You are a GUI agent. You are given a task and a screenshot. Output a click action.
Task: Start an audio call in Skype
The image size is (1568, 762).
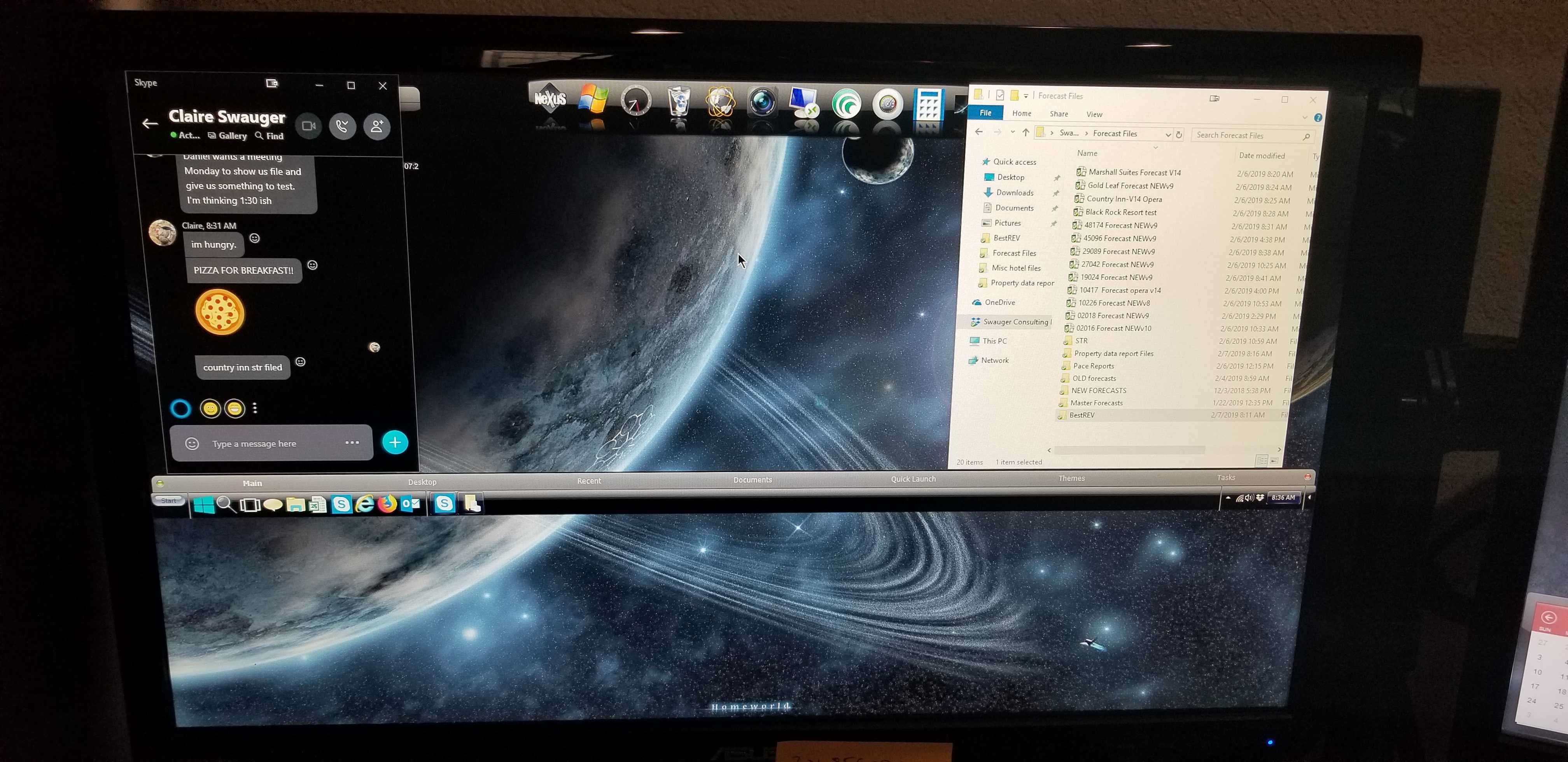point(342,126)
